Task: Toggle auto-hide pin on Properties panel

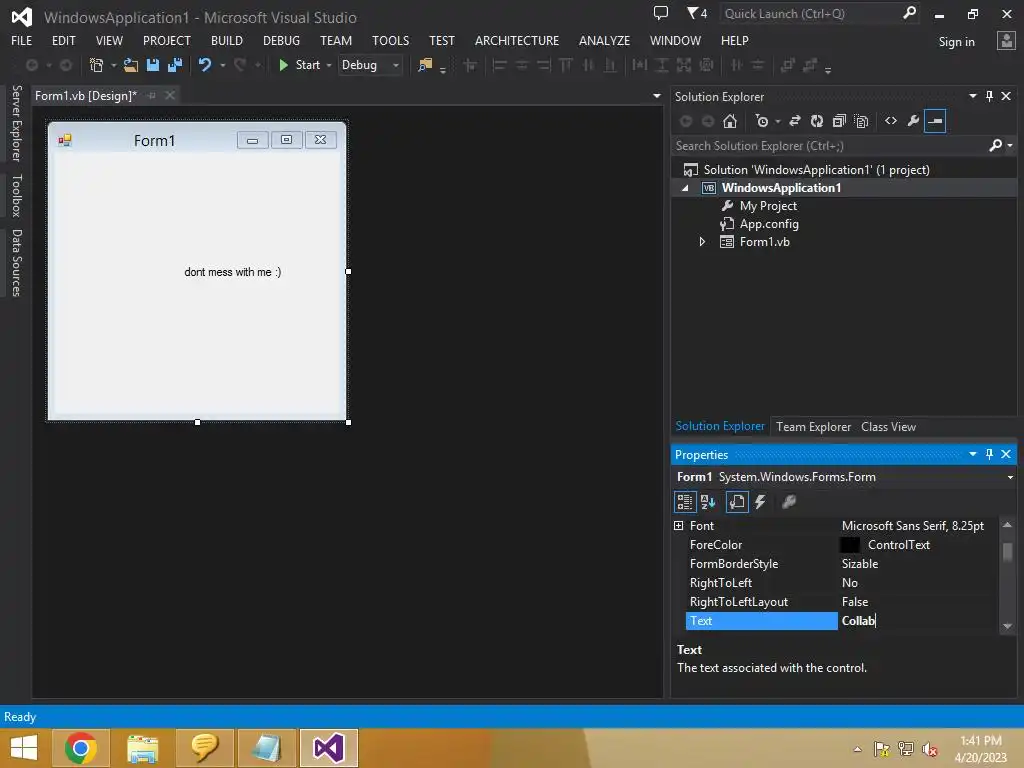Action: tap(989, 454)
